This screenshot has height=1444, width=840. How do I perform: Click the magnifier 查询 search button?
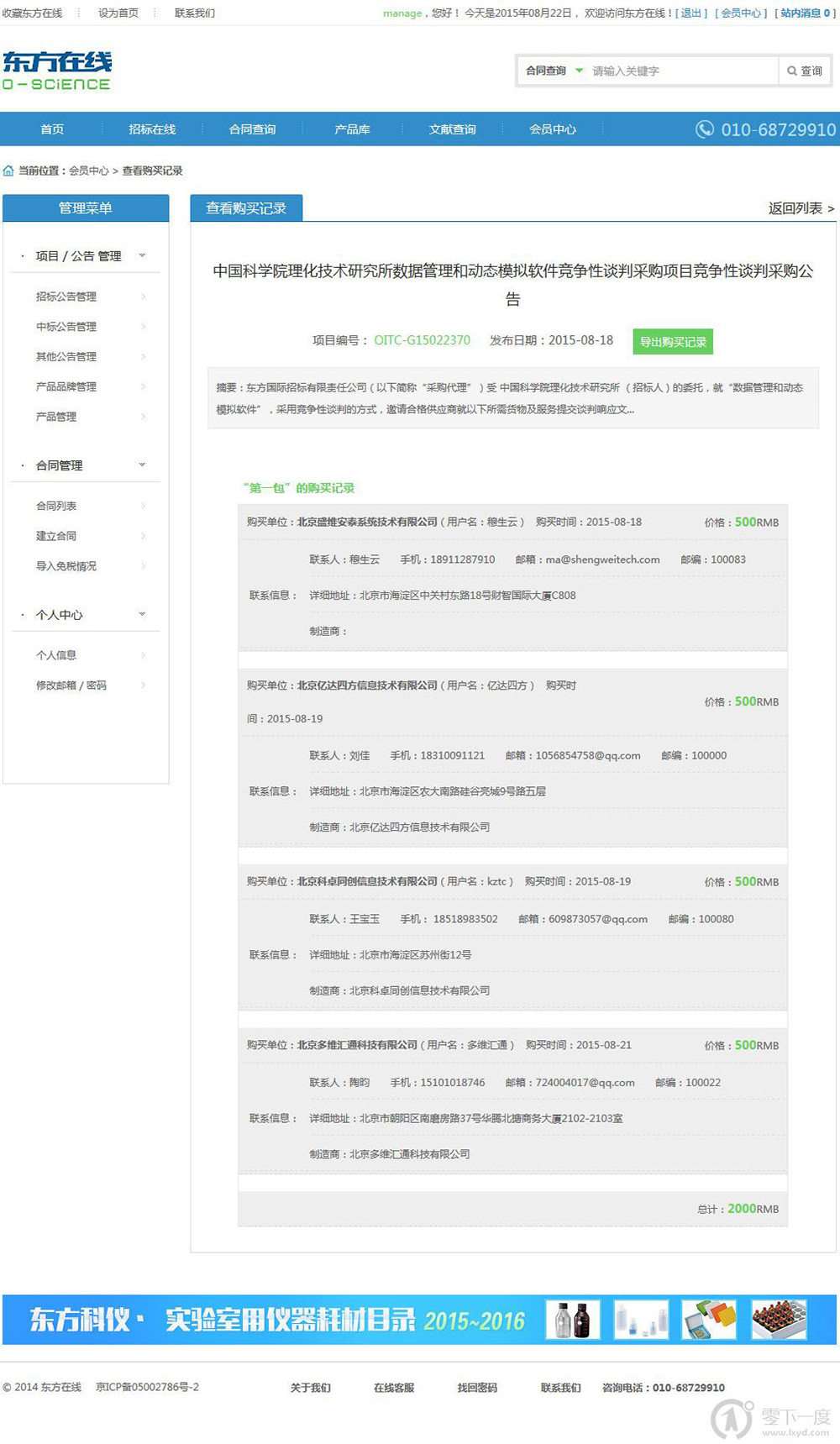click(x=804, y=71)
